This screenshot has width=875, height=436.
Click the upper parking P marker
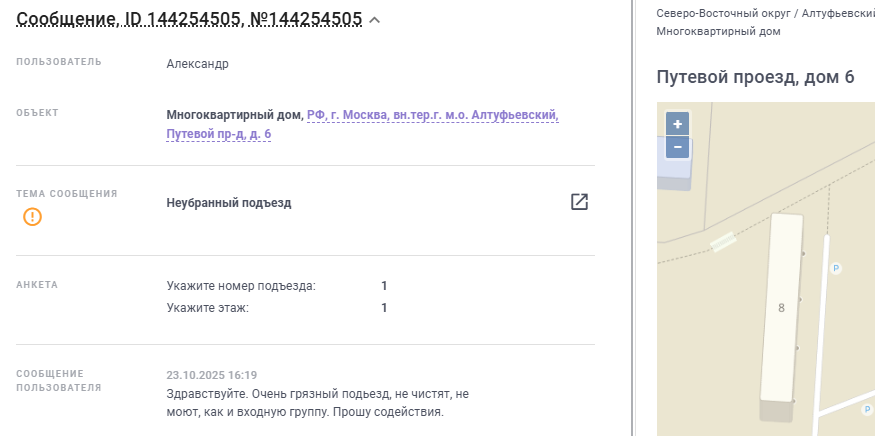click(837, 268)
